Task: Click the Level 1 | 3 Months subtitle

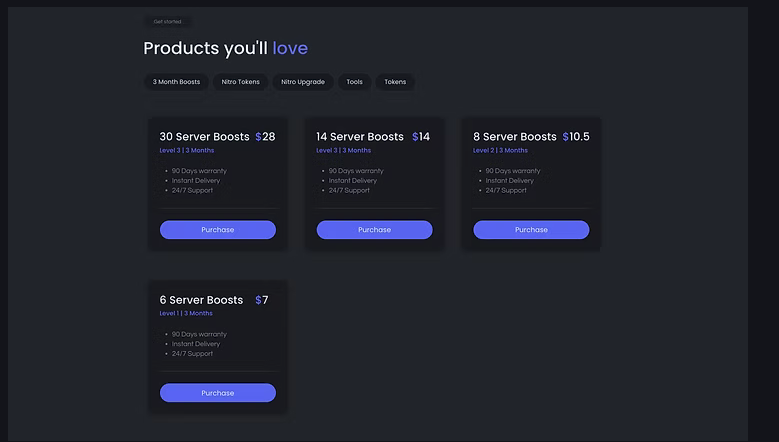Action: (186, 314)
